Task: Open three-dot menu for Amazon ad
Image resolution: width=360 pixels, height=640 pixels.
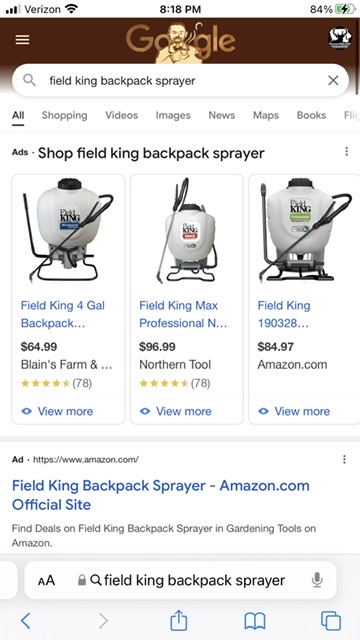Action: pyautogui.click(x=344, y=460)
